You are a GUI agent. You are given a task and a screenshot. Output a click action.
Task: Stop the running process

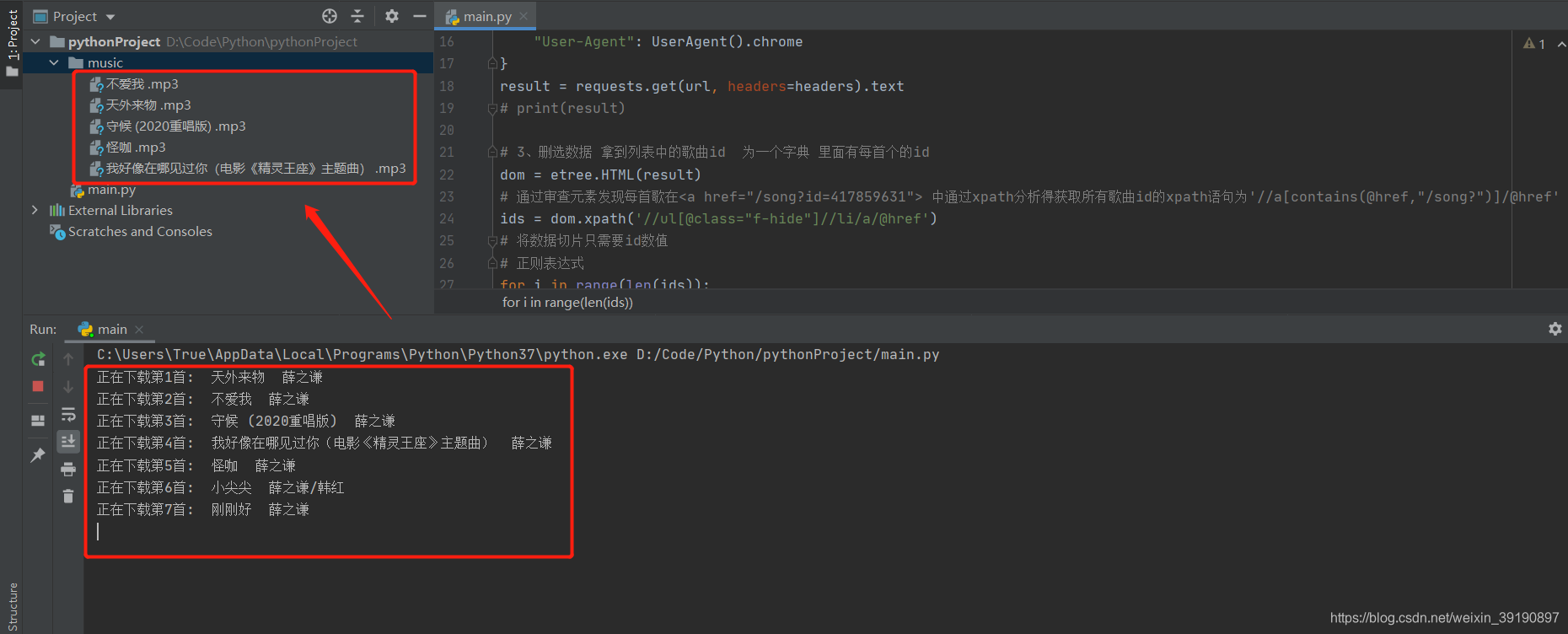[x=38, y=386]
